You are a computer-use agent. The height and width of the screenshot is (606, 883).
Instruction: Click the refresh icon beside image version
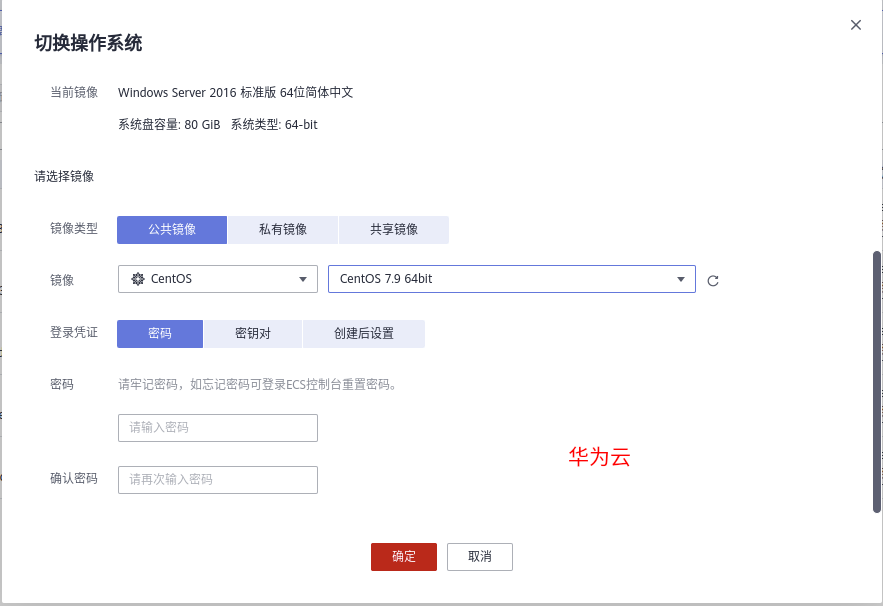click(x=713, y=280)
